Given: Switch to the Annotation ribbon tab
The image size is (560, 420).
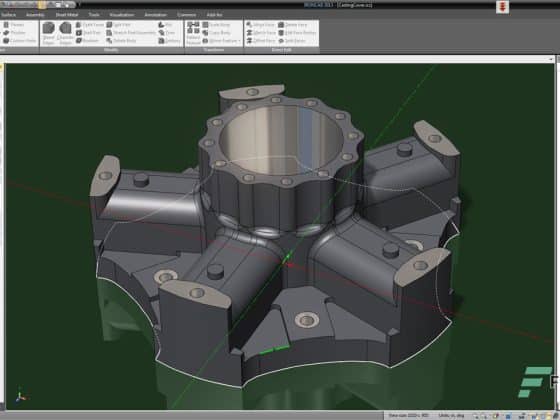Looking at the screenshot, I should 155,15.
